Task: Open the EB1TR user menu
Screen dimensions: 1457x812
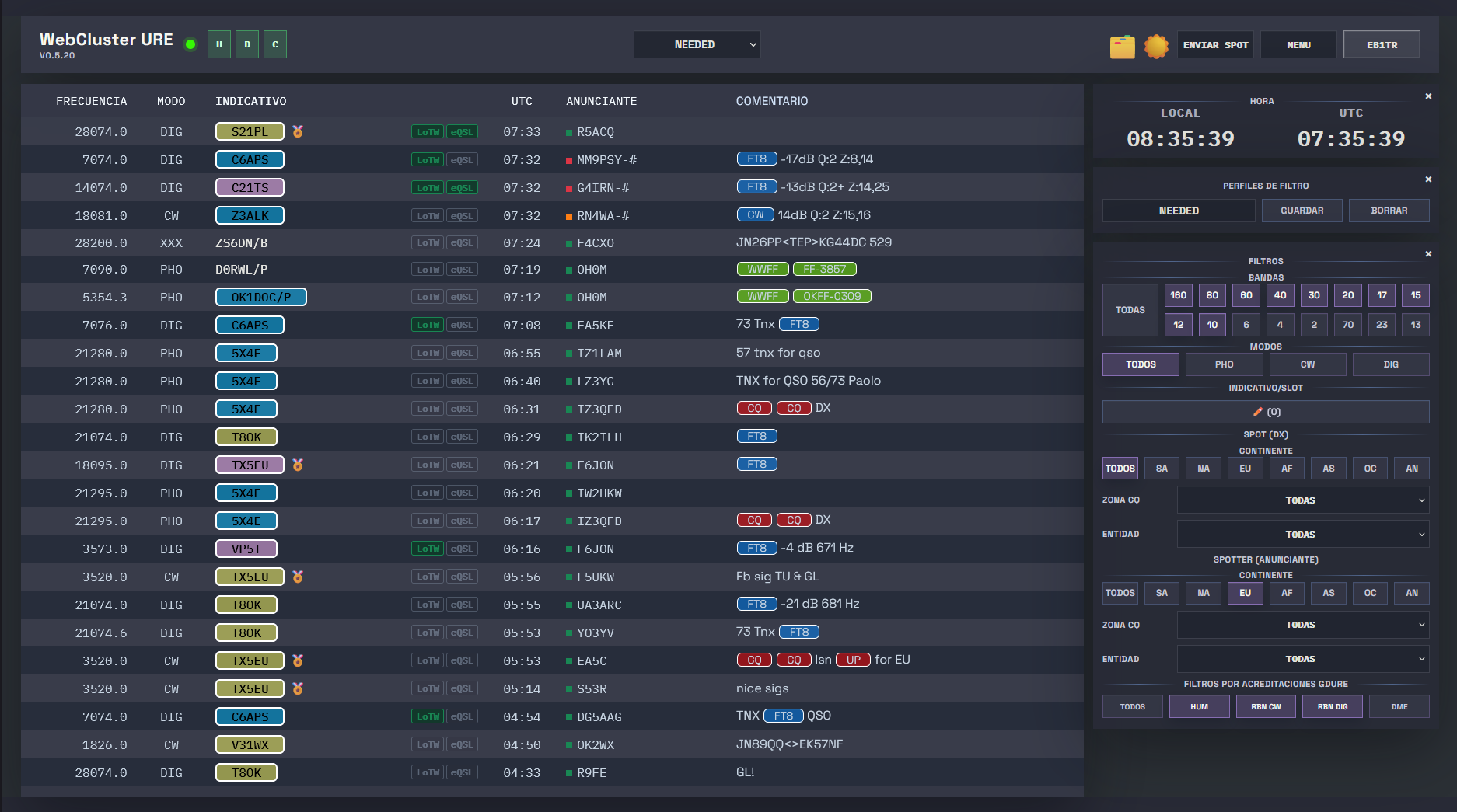Action: tap(1382, 45)
